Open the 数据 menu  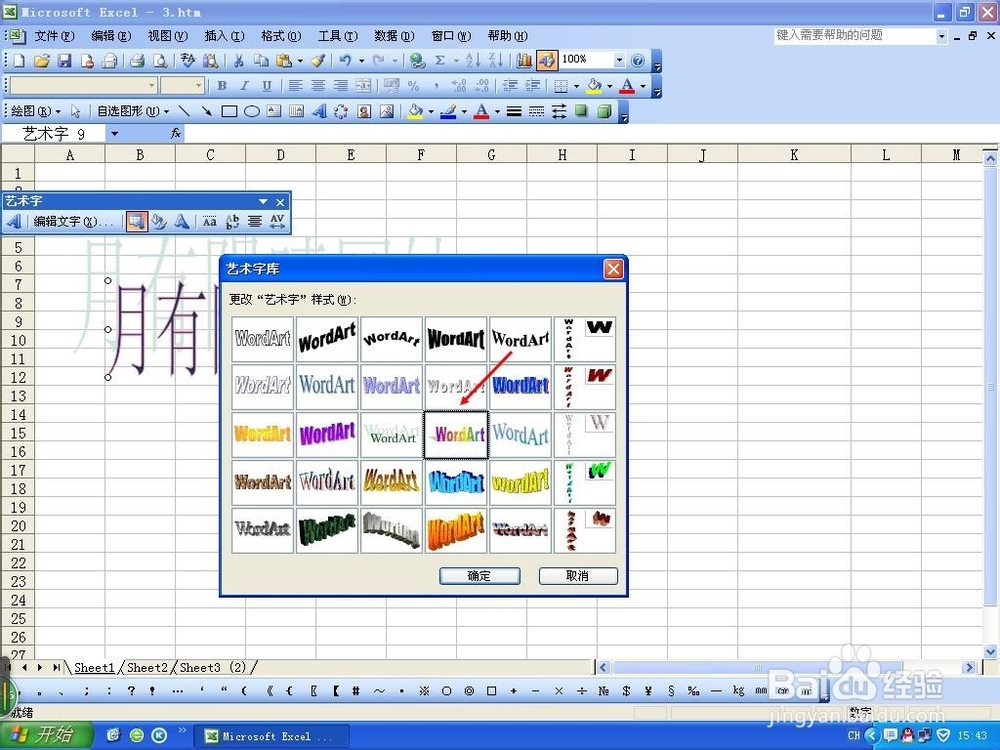(394, 36)
